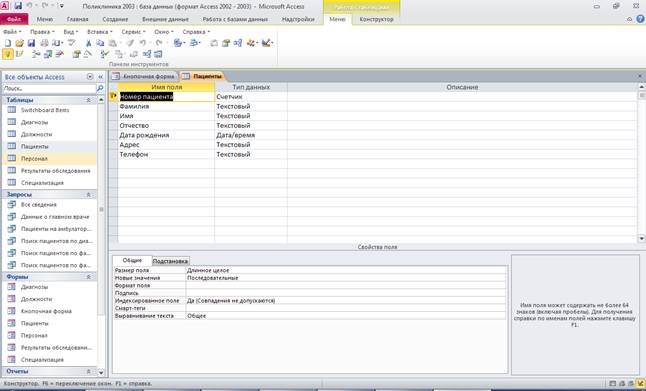Open the Персонал table in navigation pane

click(49, 159)
